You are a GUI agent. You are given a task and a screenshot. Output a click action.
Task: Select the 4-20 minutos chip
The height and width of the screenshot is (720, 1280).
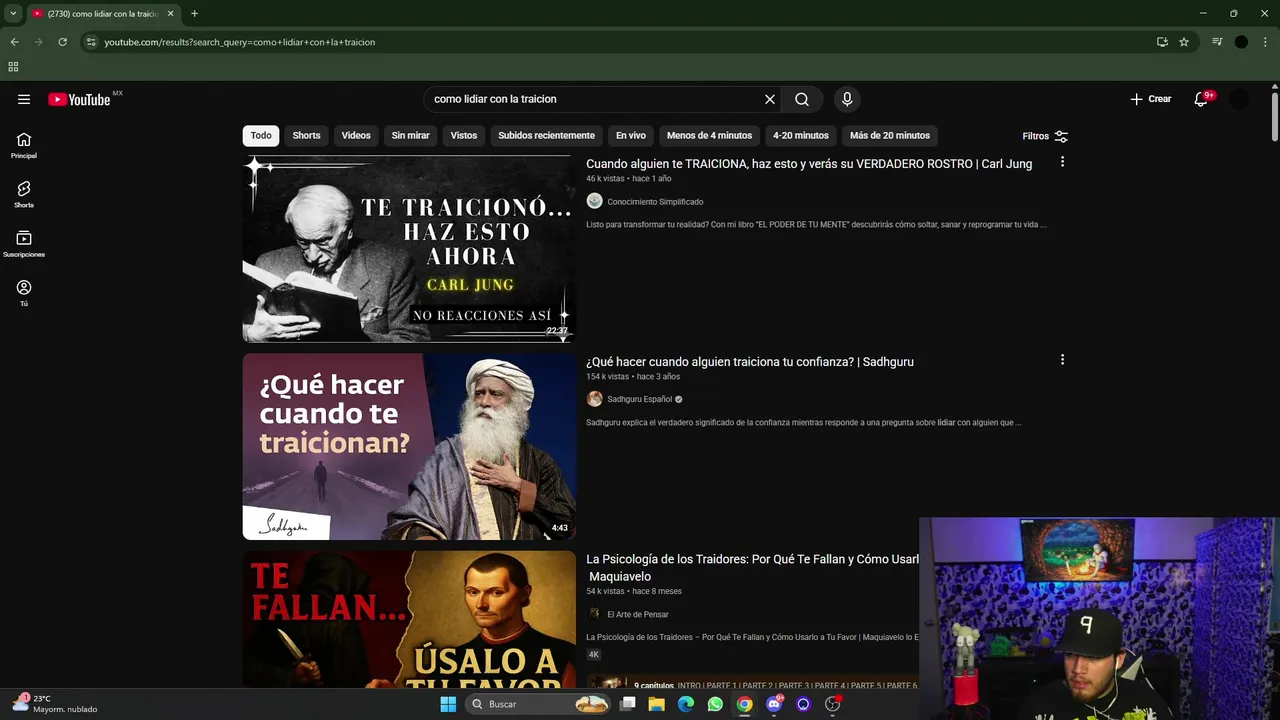(801, 135)
